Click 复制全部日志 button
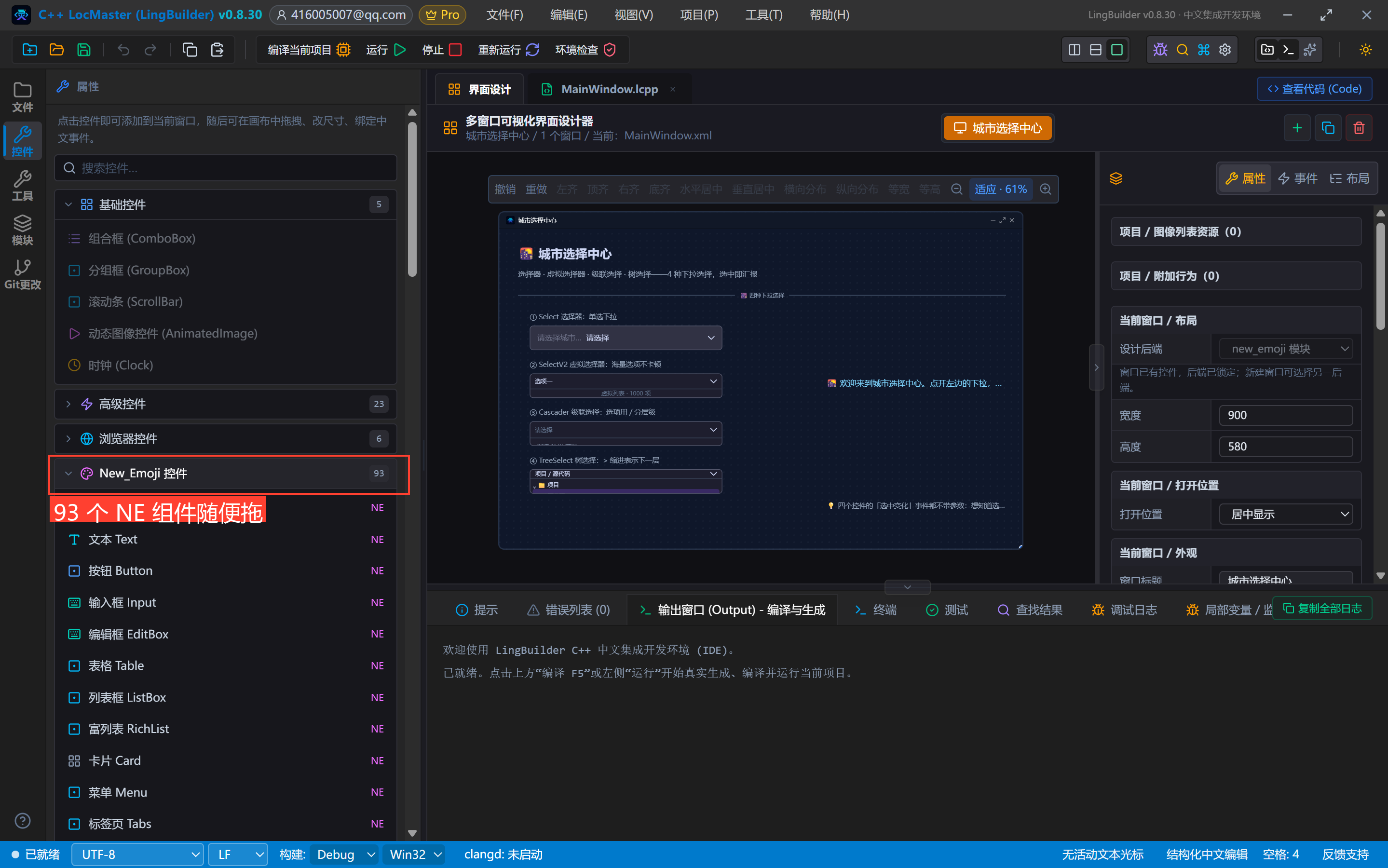 click(x=1322, y=609)
